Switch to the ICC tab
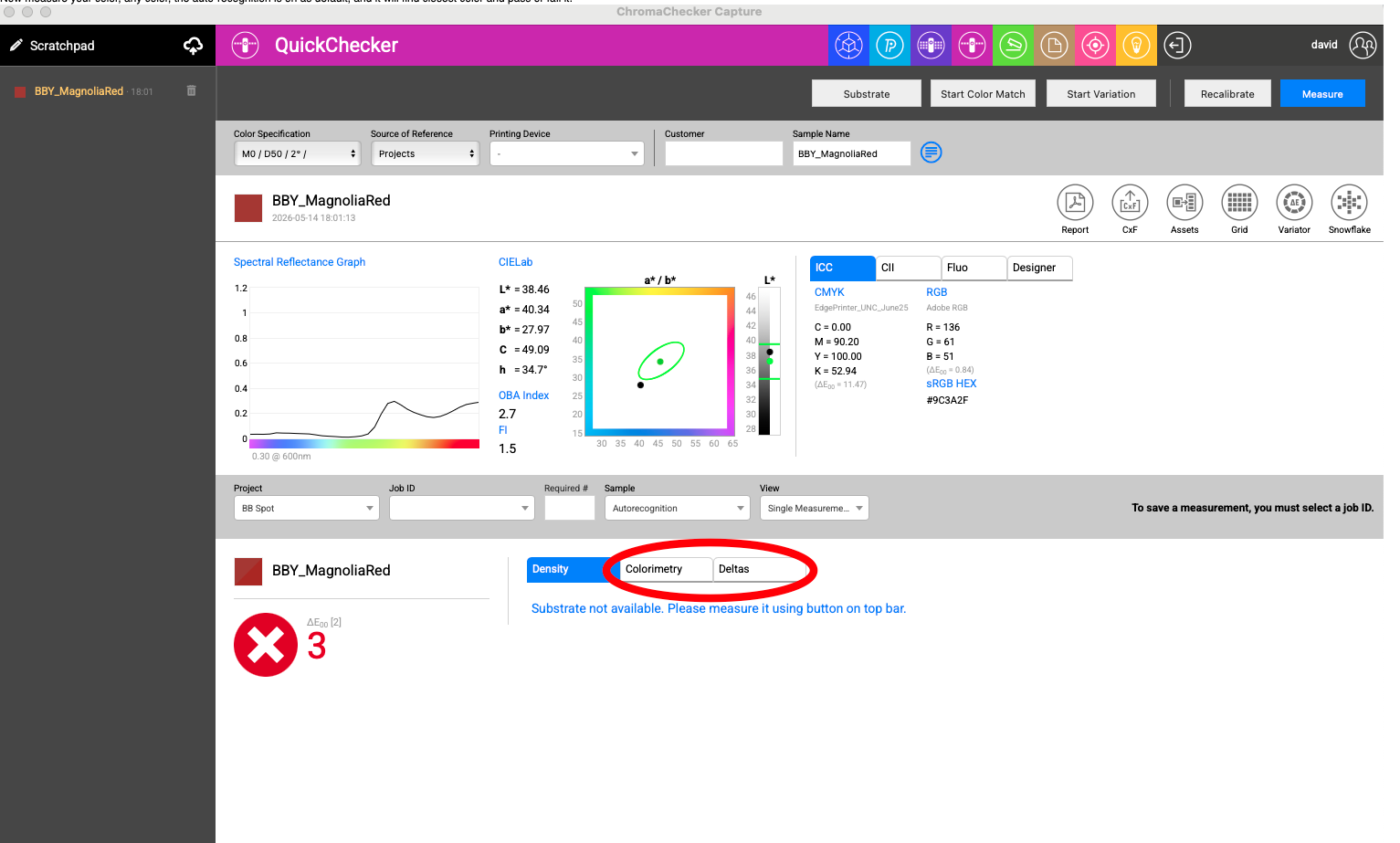Screen dimensions: 1400x843 coord(842,268)
